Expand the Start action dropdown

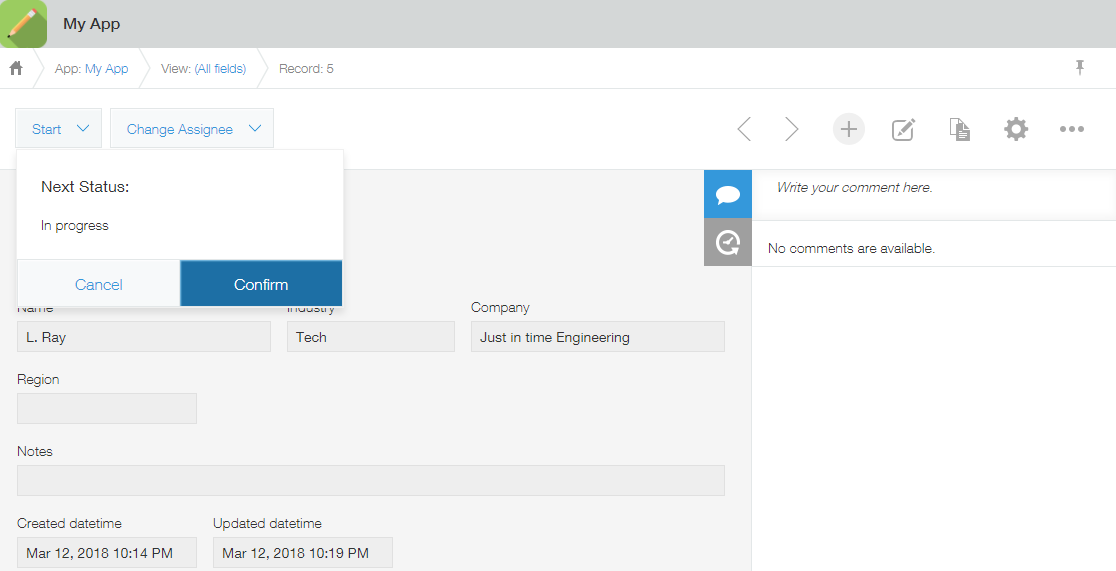pos(59,129)
